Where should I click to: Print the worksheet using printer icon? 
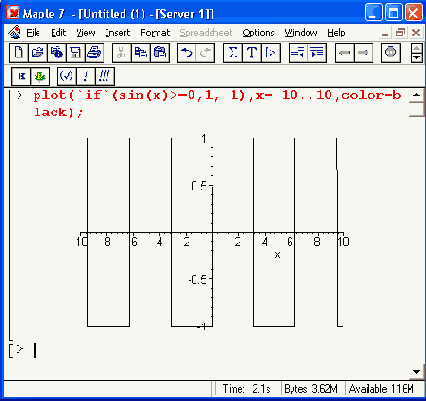[94, 53]
